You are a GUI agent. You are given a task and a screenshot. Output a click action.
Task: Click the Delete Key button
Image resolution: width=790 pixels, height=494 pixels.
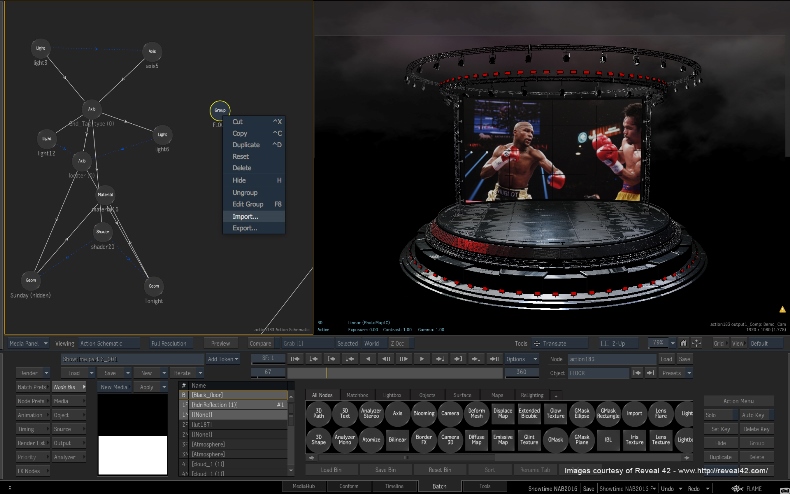pyautogui.click(x=757, y=429)
